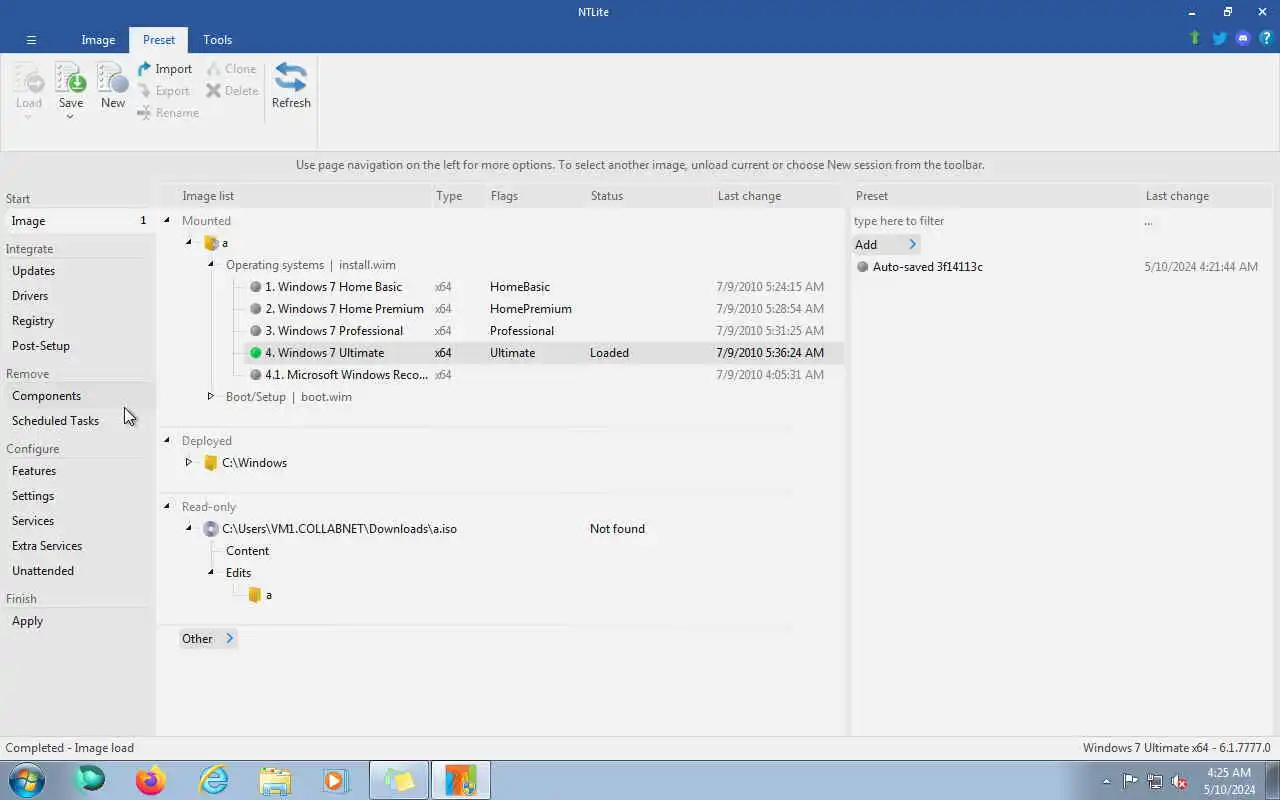1280x800 pixels.
Task: Launch Firefox from the taskbar
Action: click(151, 780)
